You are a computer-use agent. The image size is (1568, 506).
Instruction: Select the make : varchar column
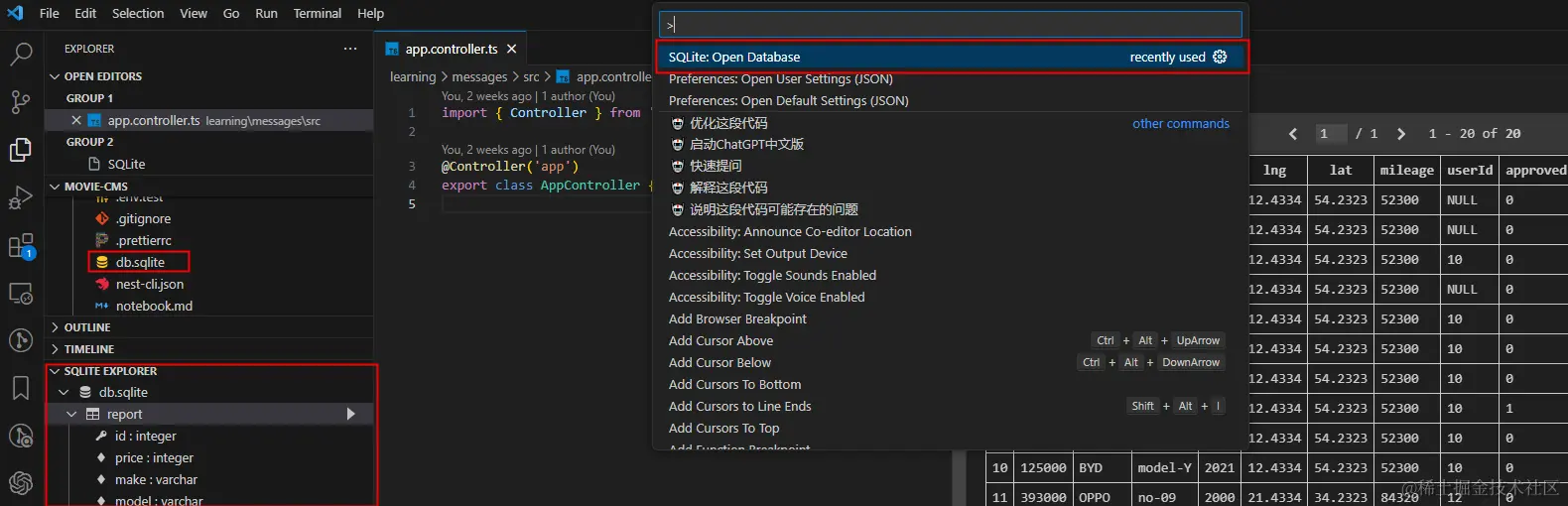click(x=156, y=479)
